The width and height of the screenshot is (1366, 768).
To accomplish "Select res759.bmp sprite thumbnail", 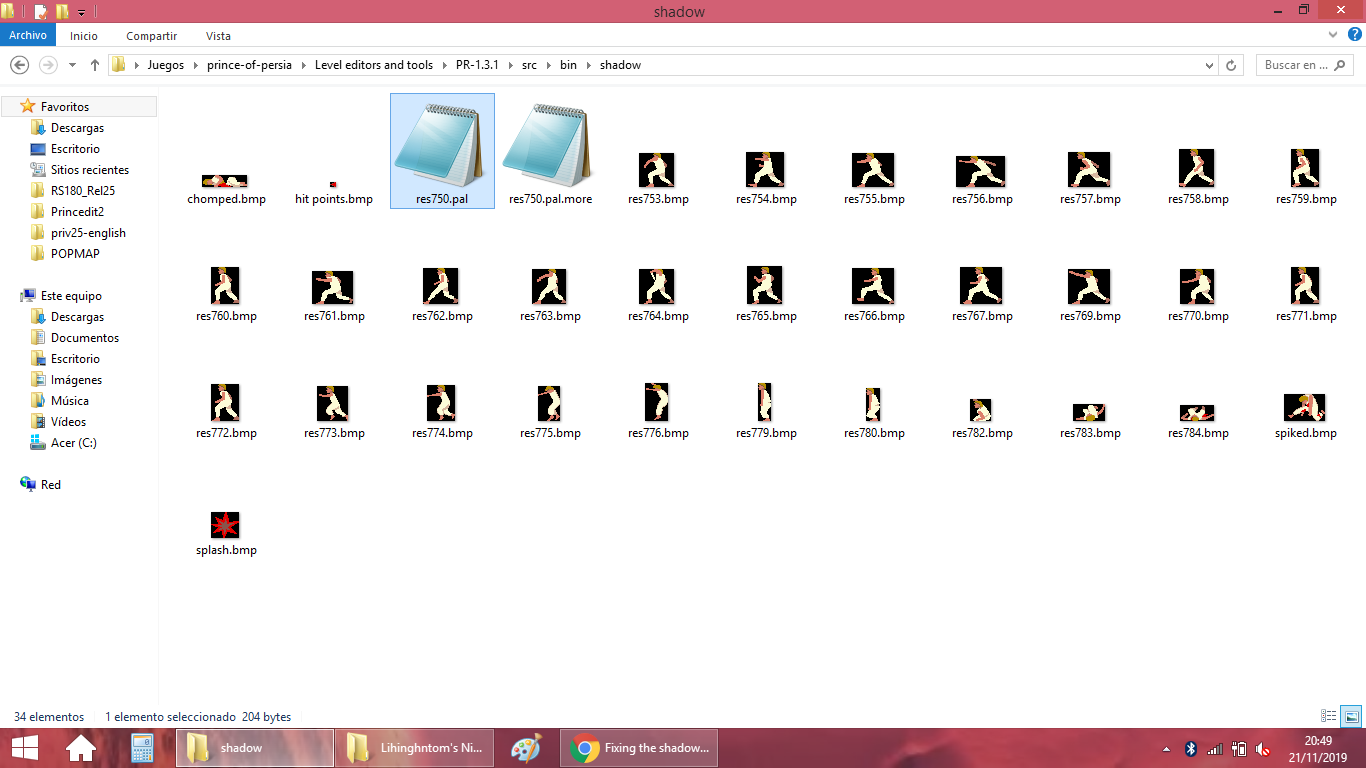I will 1305,168.
